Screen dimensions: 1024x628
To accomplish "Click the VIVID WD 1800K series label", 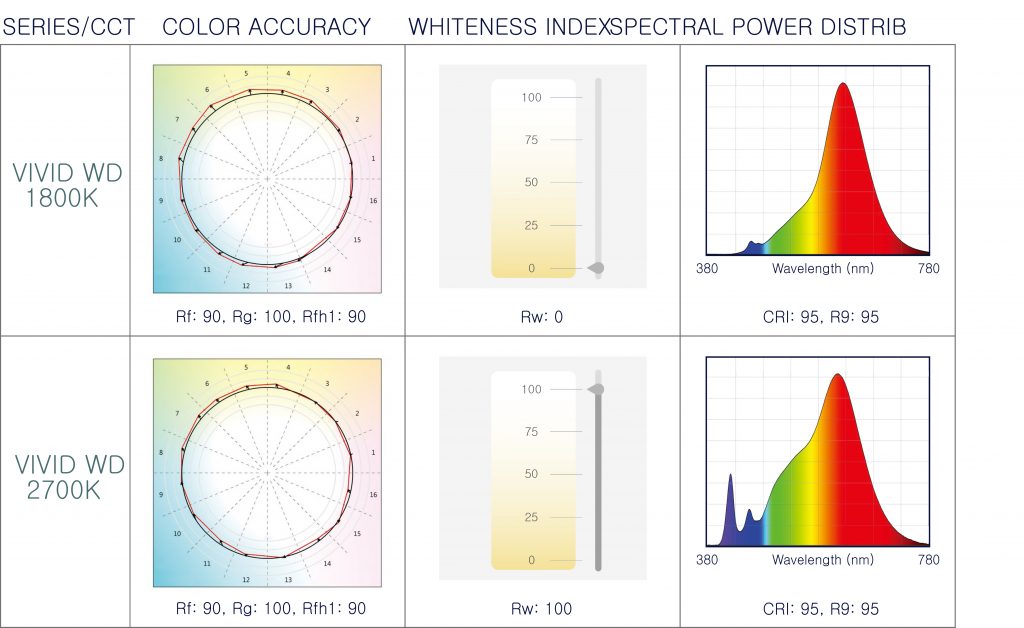I will (68, 185).
